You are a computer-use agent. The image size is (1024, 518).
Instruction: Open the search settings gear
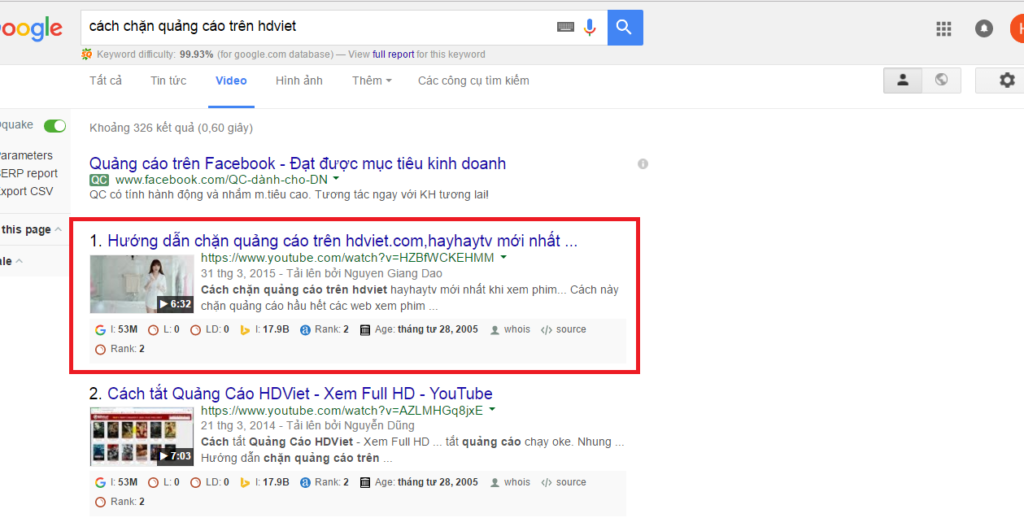(1006, 80)
